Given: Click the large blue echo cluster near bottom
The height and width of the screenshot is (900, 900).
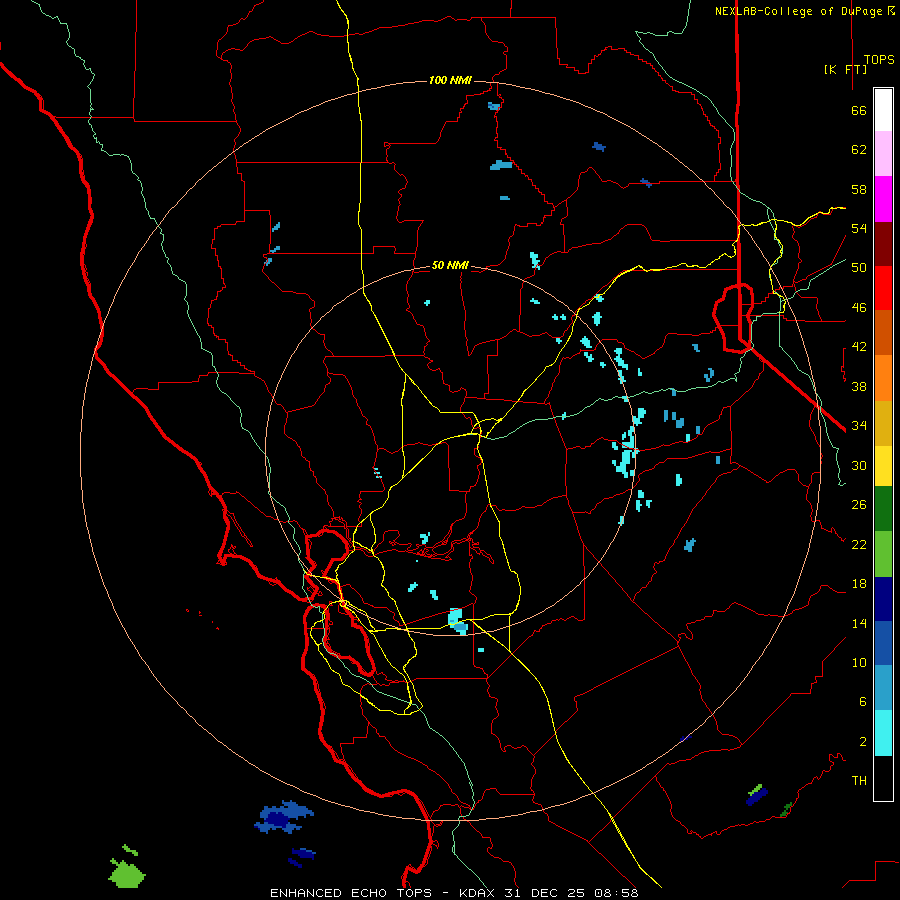Looking at the screenshot, I should 284,817.
